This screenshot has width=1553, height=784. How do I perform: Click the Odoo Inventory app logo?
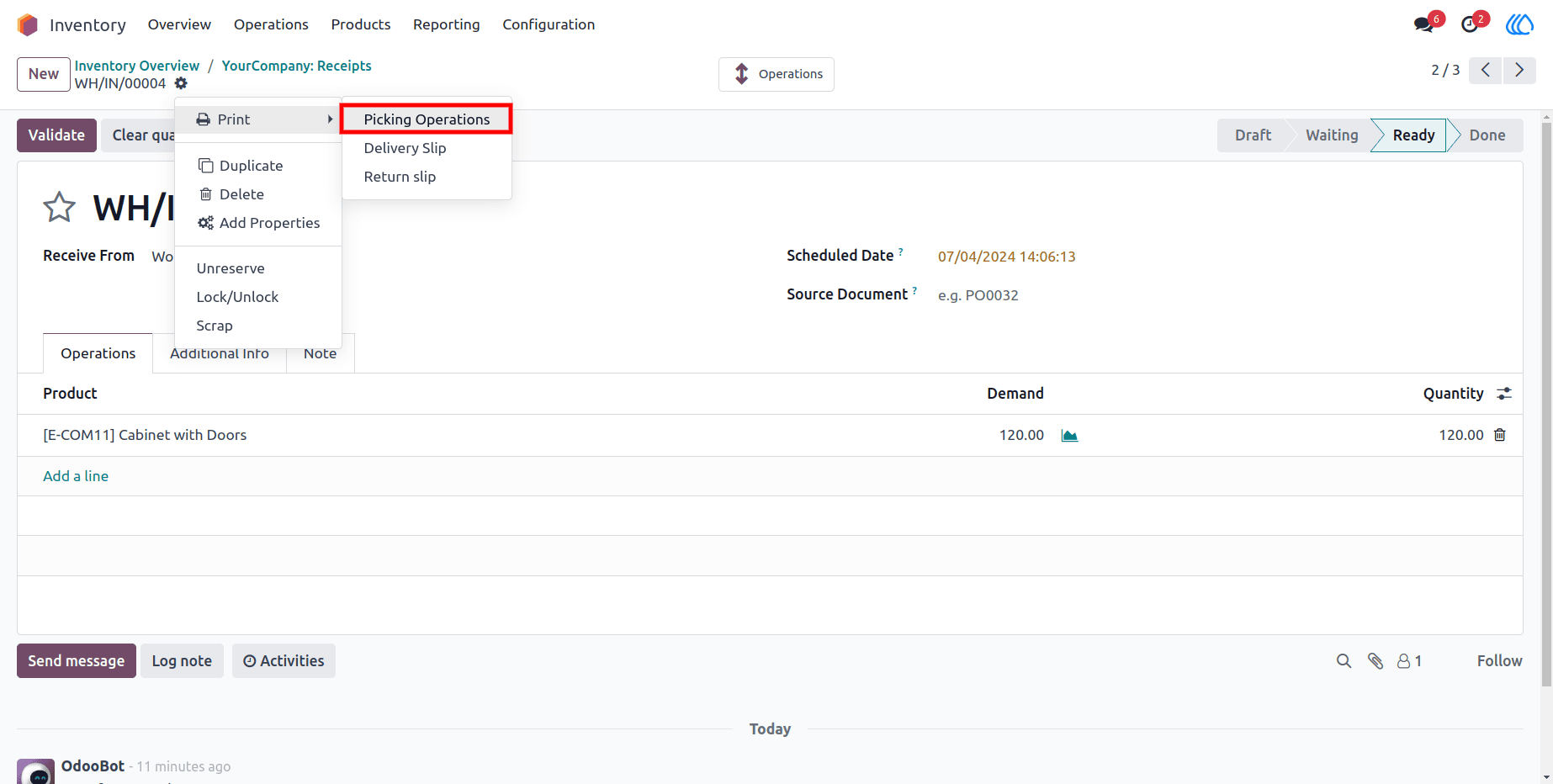click(x=28, y=24)
